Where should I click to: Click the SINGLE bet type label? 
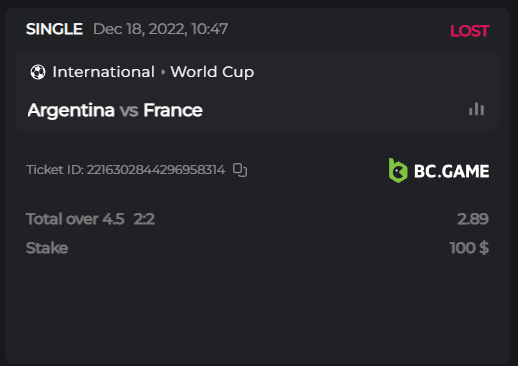pos(55,29)
